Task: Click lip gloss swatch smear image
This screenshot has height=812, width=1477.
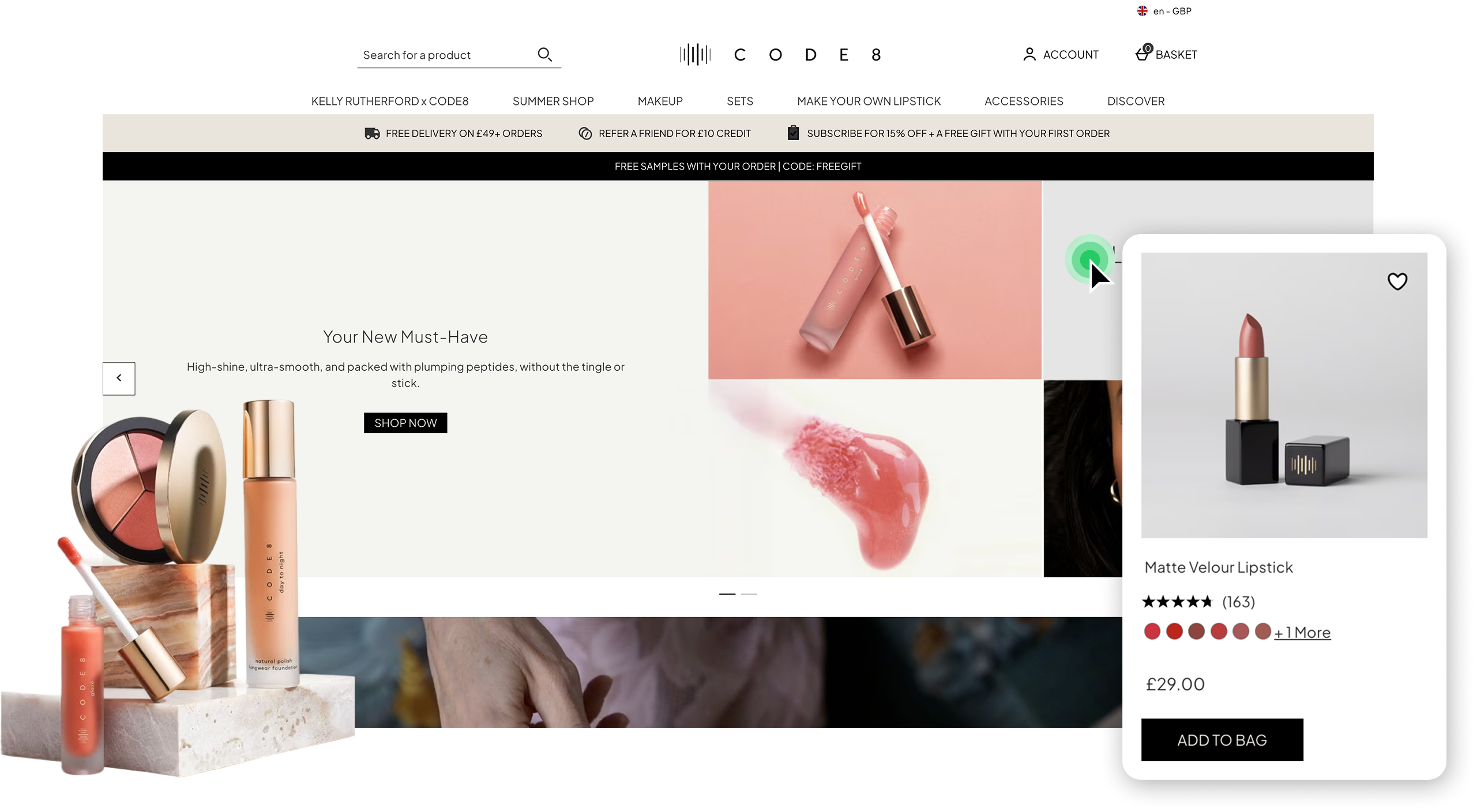Action: [x=875, y=478]
